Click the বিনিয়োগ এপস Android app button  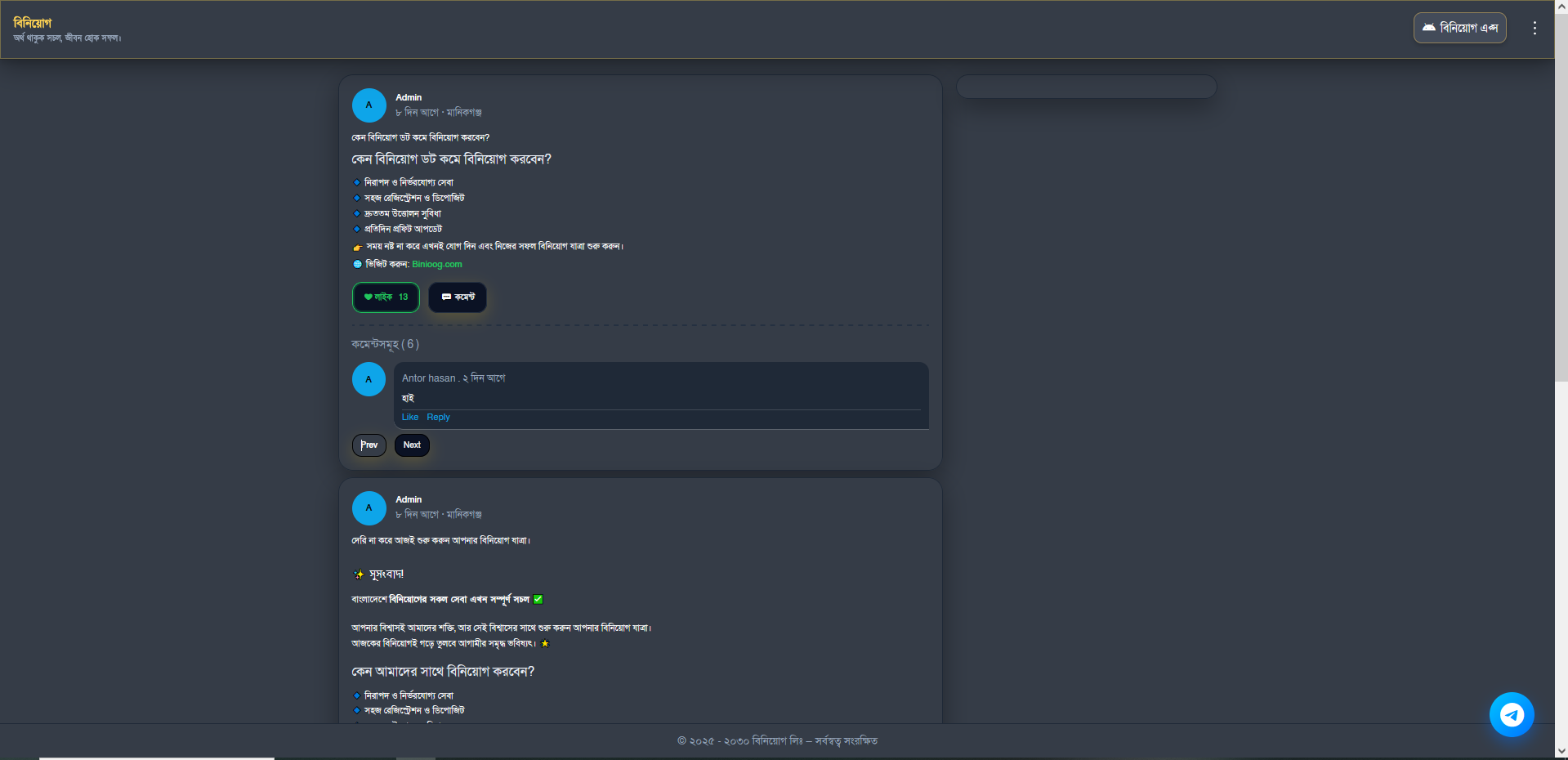(1459, 28)
